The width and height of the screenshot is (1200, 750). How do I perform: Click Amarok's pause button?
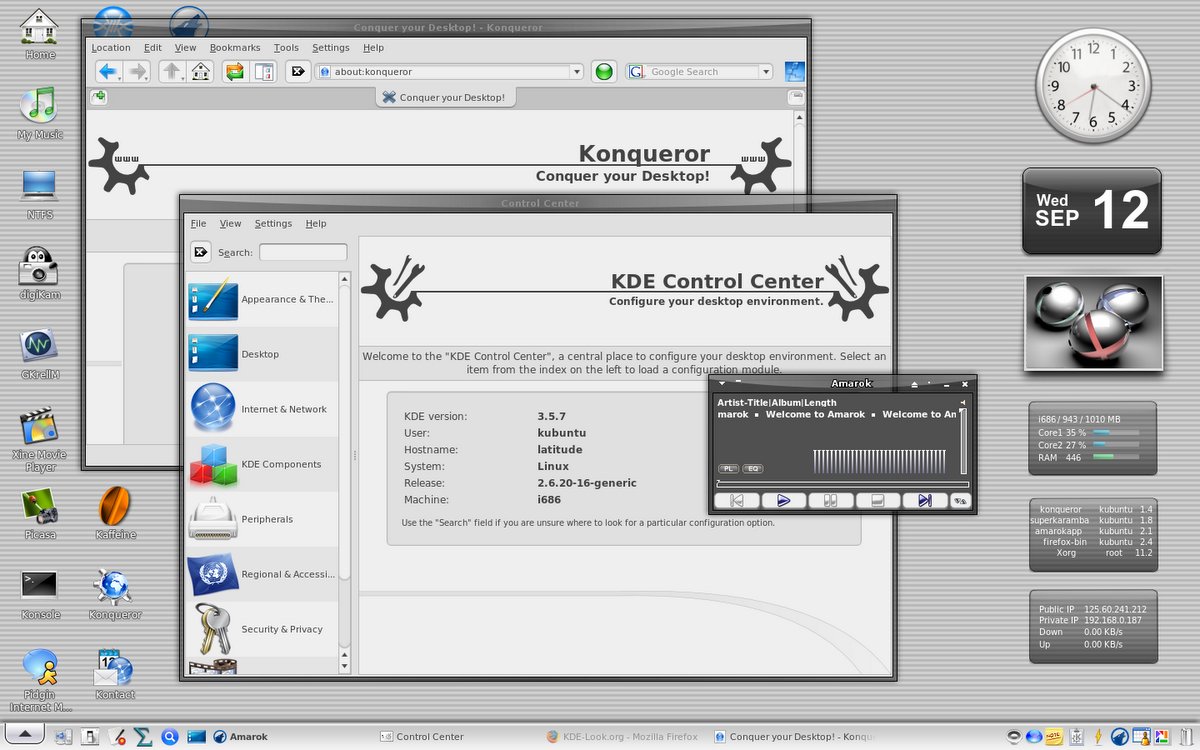(x=830, y=500)
